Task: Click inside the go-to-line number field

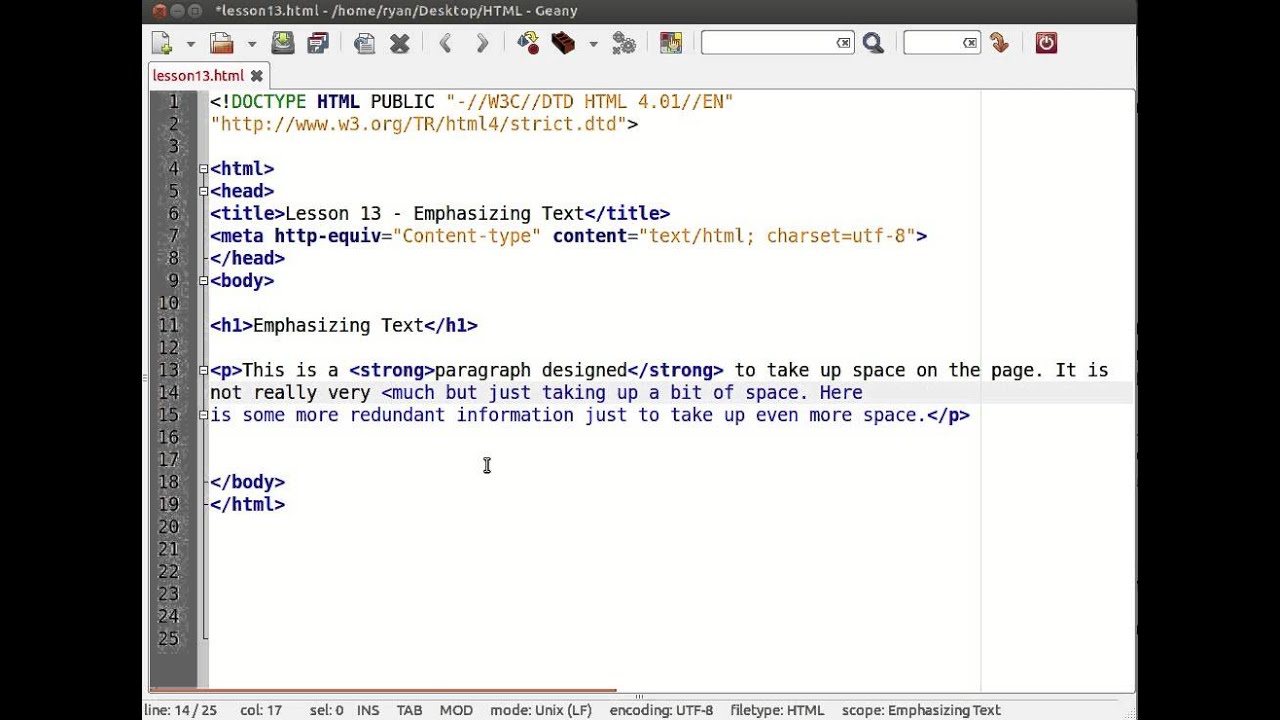Action: coord(933,43)
